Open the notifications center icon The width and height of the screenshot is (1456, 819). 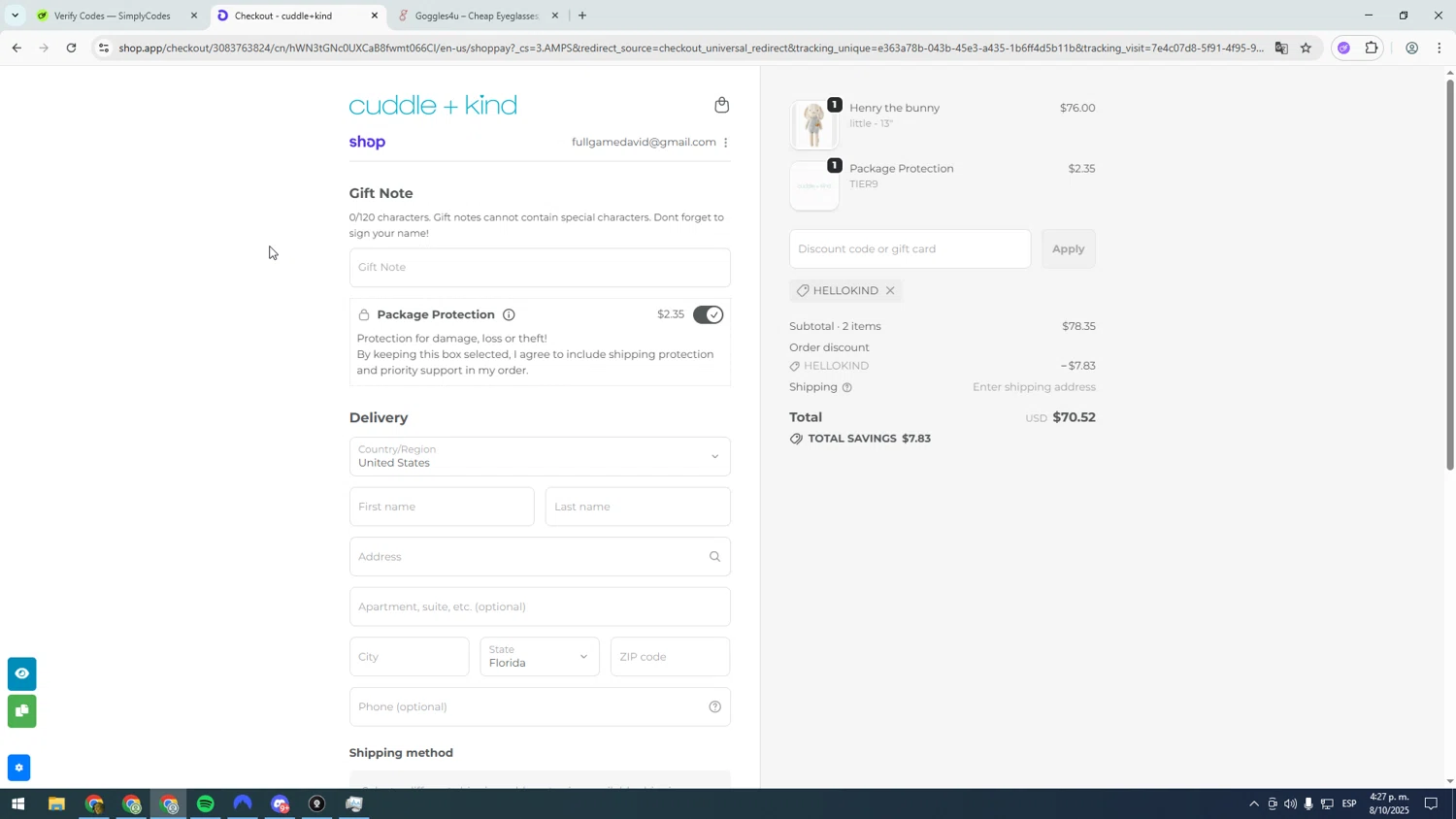[1431, 804]
